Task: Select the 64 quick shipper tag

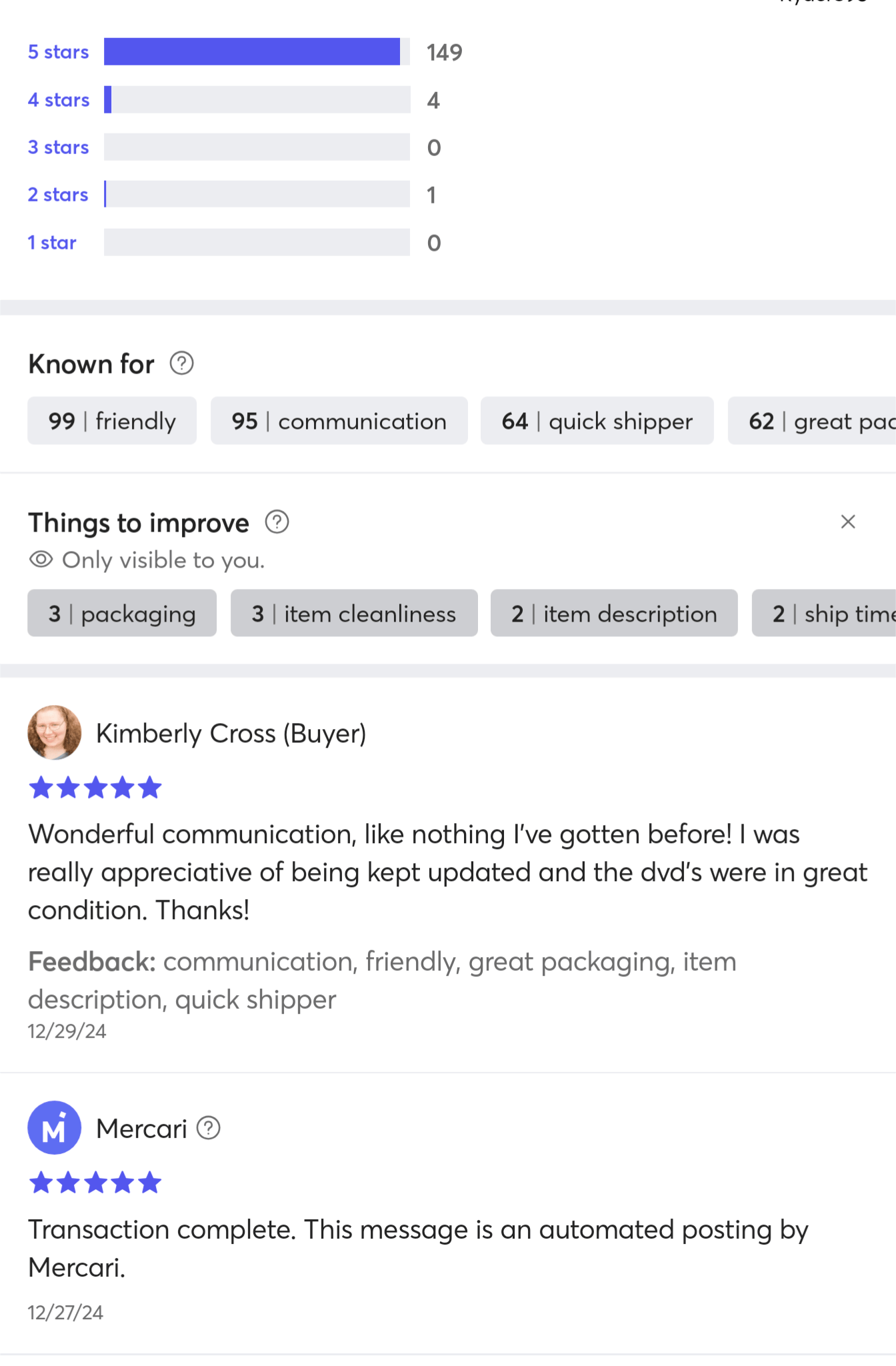Action: pyautogui.click(x=597, y=421)
